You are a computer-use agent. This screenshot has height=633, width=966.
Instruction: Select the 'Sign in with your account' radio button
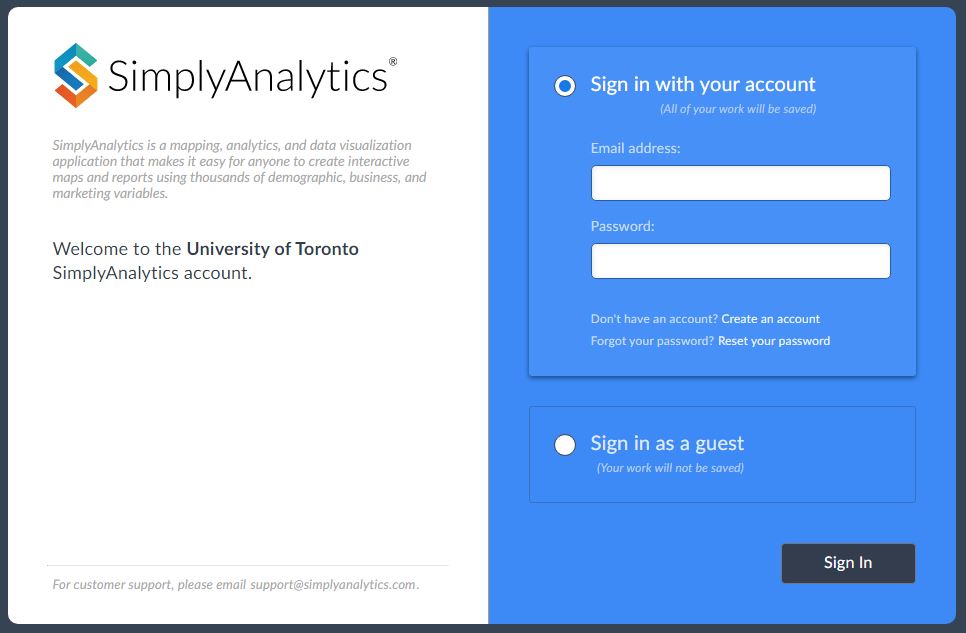[565, 86]
